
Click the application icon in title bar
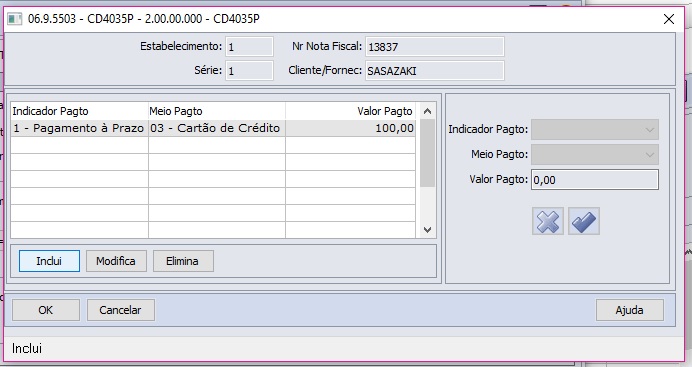(x=15, y=19)
